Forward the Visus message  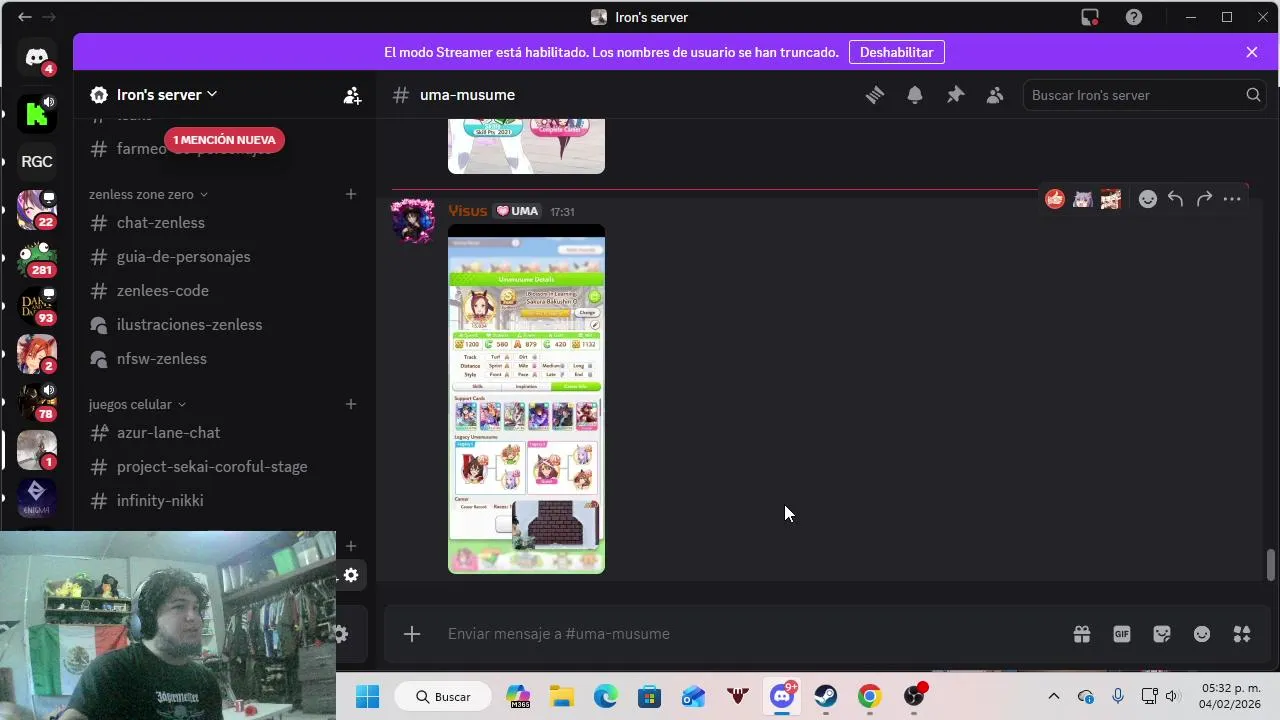point(1204,199)
